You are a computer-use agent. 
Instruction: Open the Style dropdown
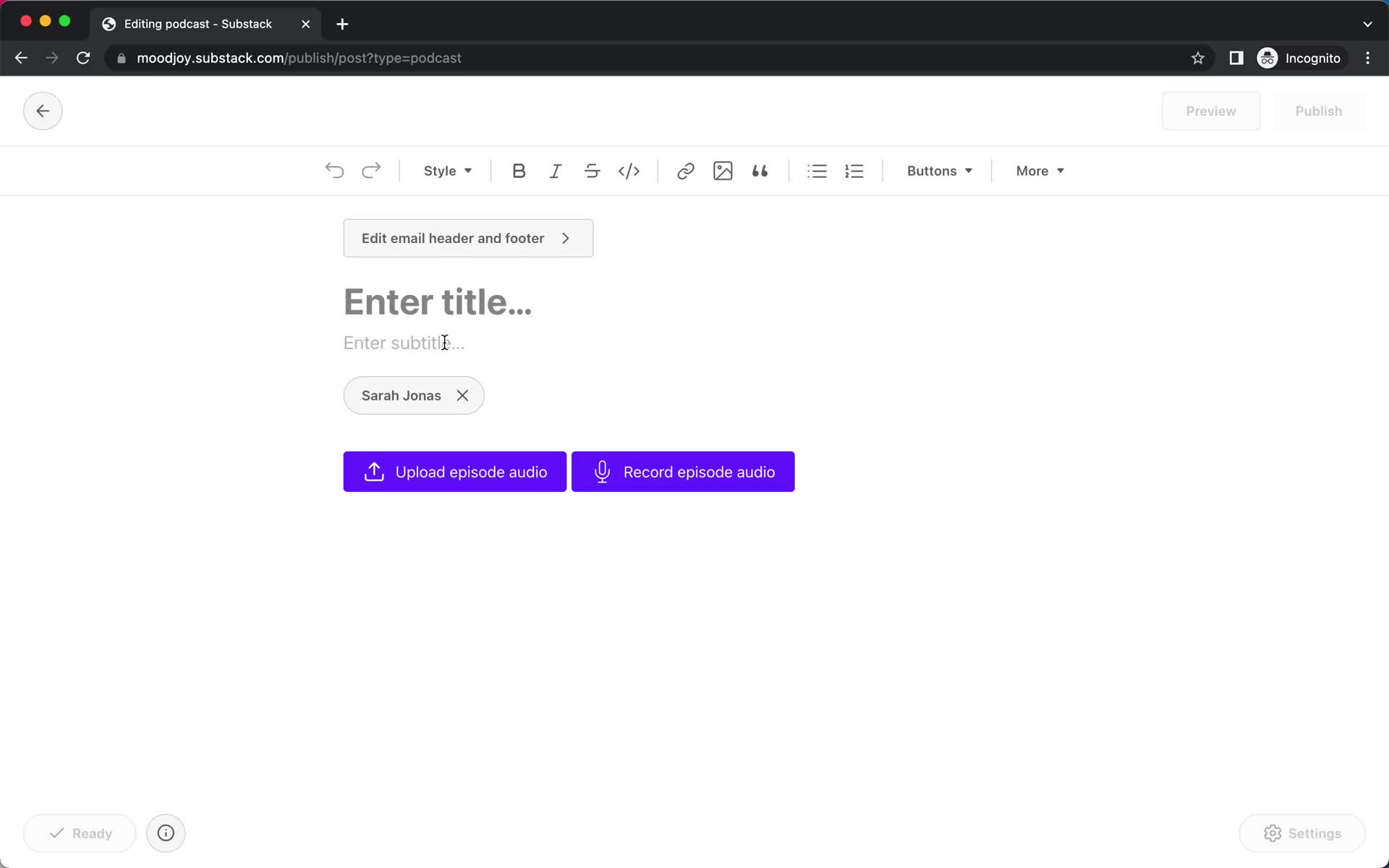point(448,171)
